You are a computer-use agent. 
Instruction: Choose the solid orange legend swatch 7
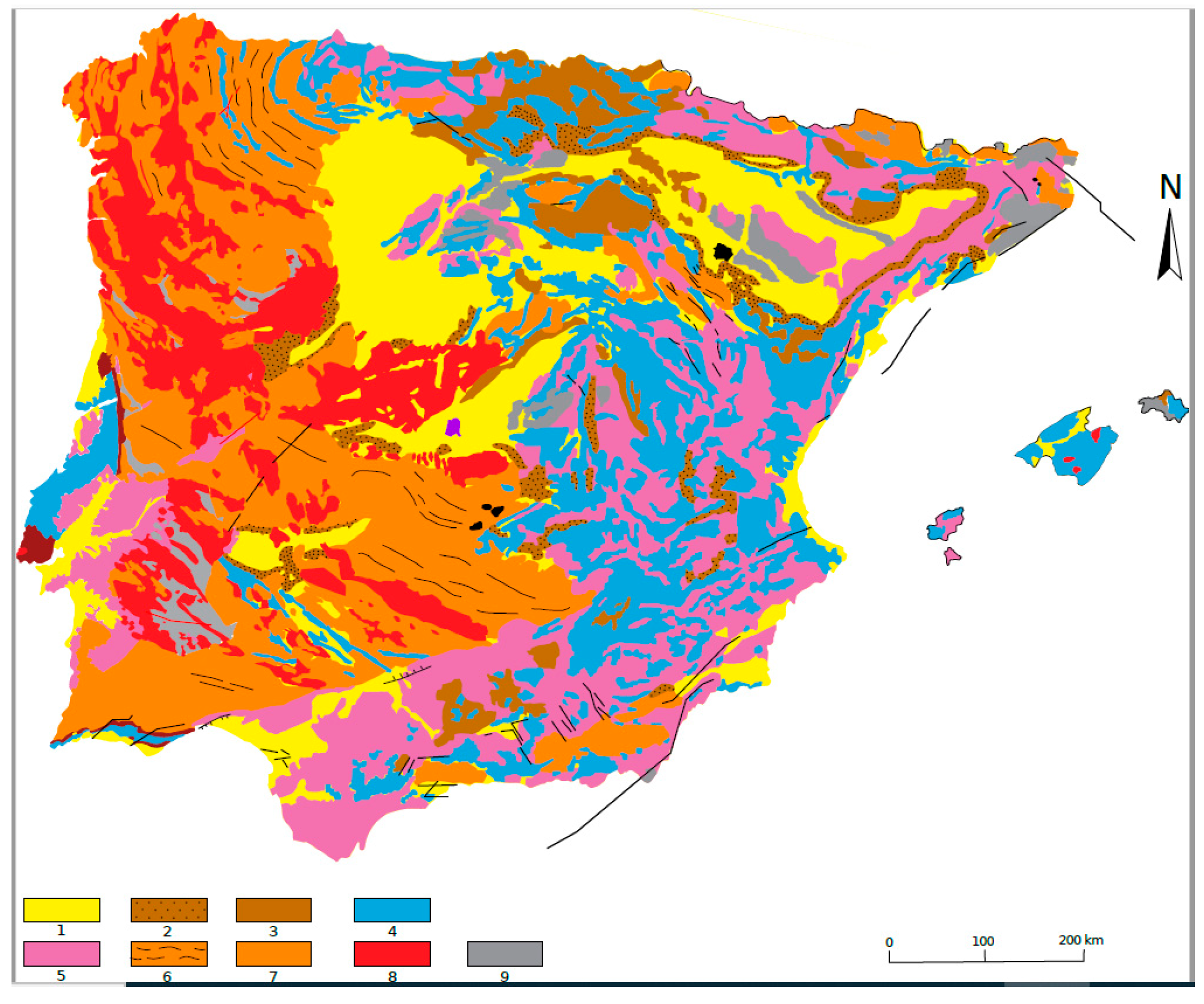(273, 954)
